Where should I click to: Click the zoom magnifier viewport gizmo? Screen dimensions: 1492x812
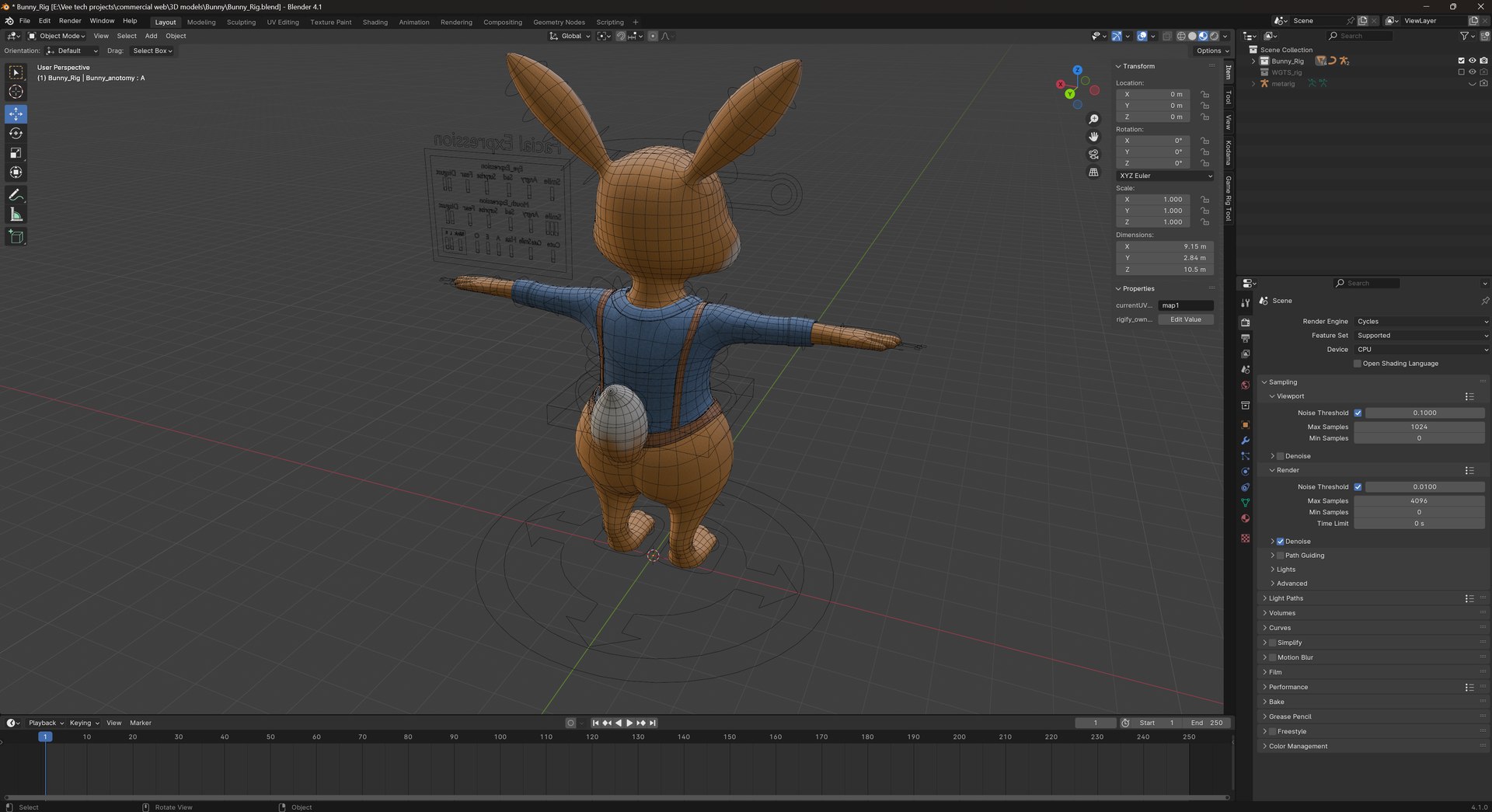pyautogui.click(x=1093, y=119)
